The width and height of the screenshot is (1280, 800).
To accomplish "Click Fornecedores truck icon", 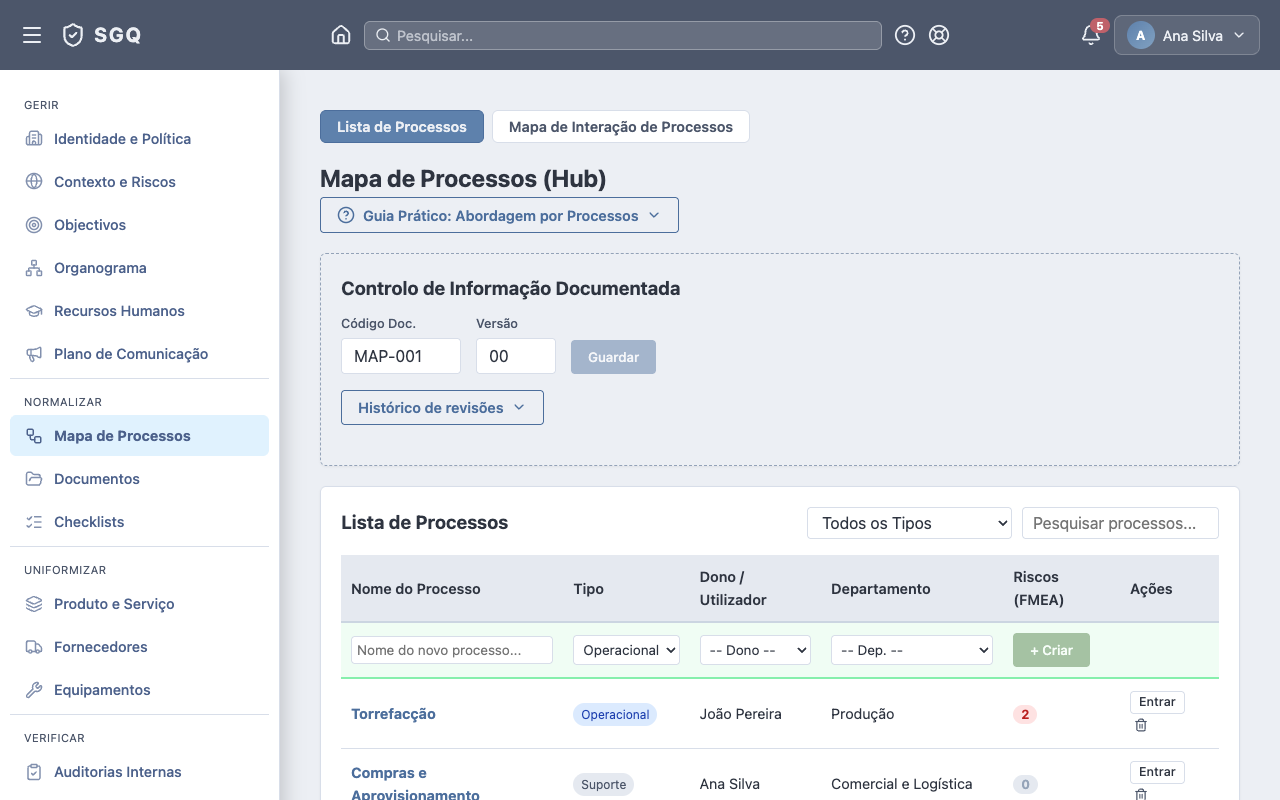I will coord(34,647).
